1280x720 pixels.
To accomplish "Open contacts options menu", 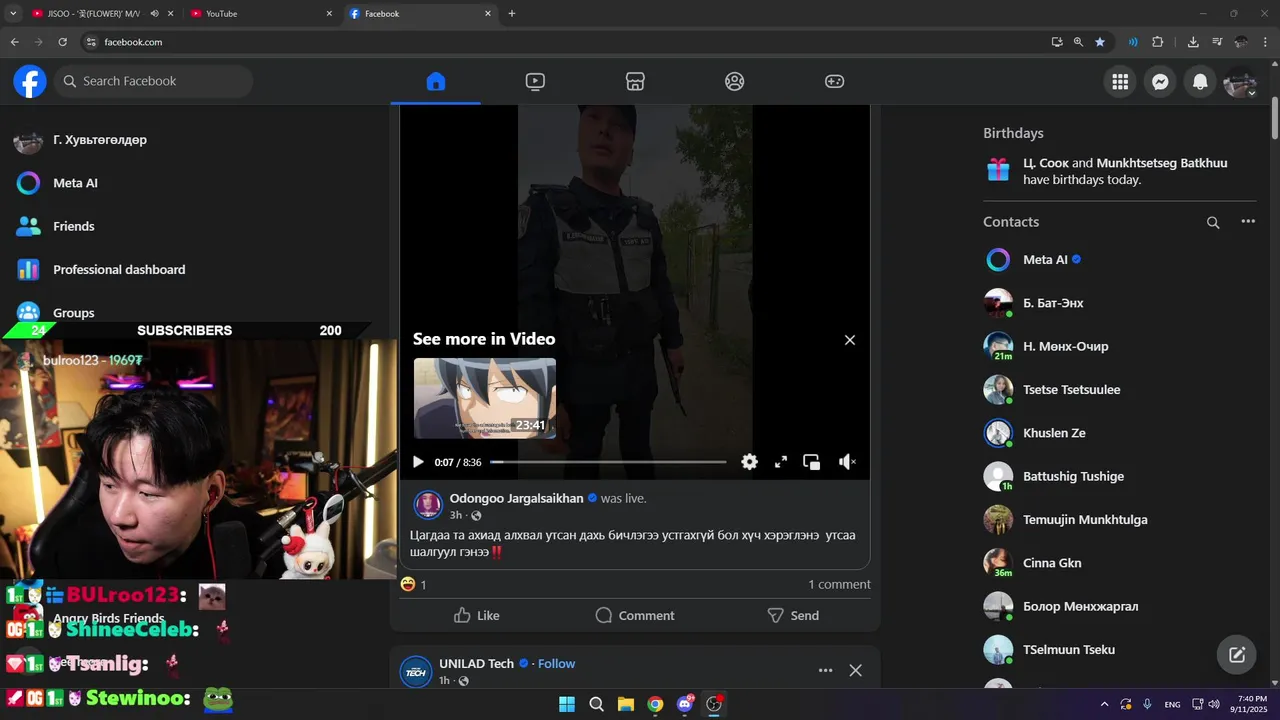I will 1248,222.
